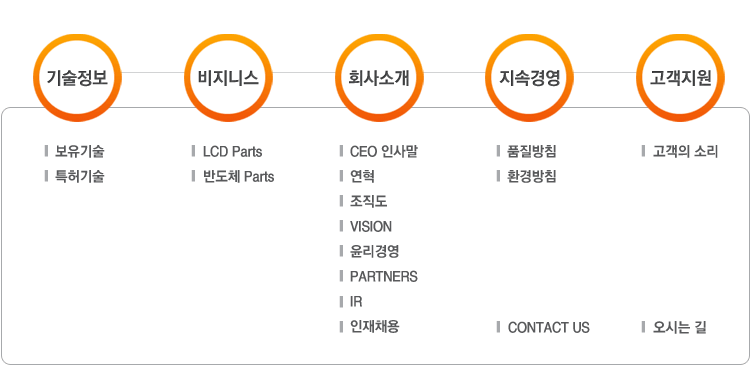The image size is (751, 366).
Task: Select the IR submenu link
Action: point(356,302)
